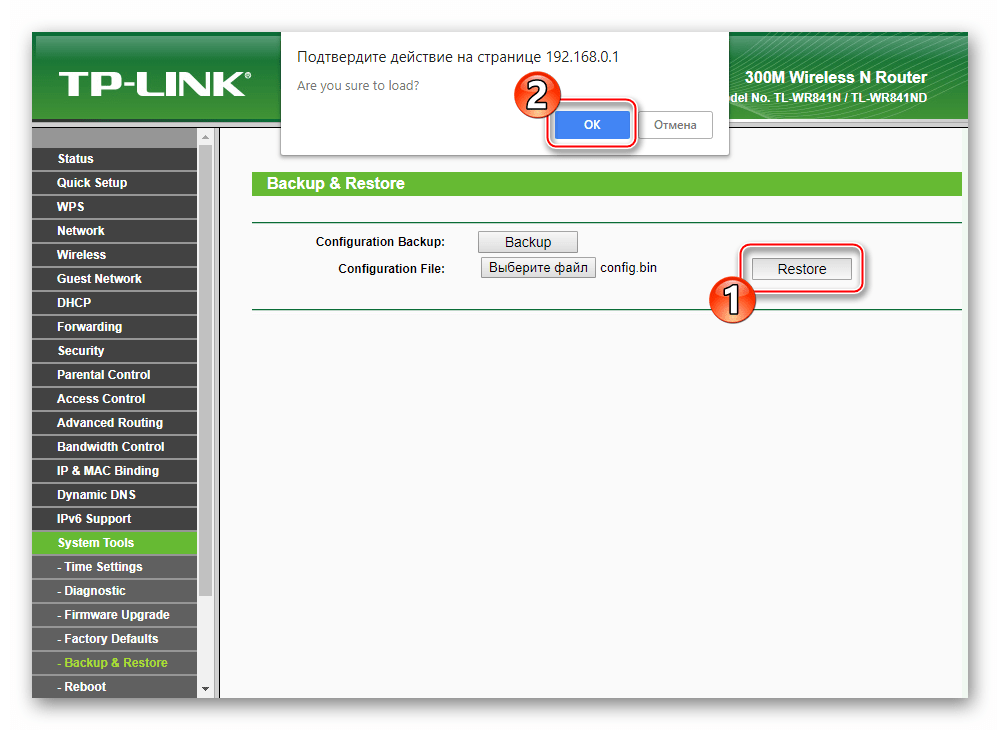Choose a file with Выберите файл button
1000x730 pixels.
pyautogui.click(x=538, y=268)
